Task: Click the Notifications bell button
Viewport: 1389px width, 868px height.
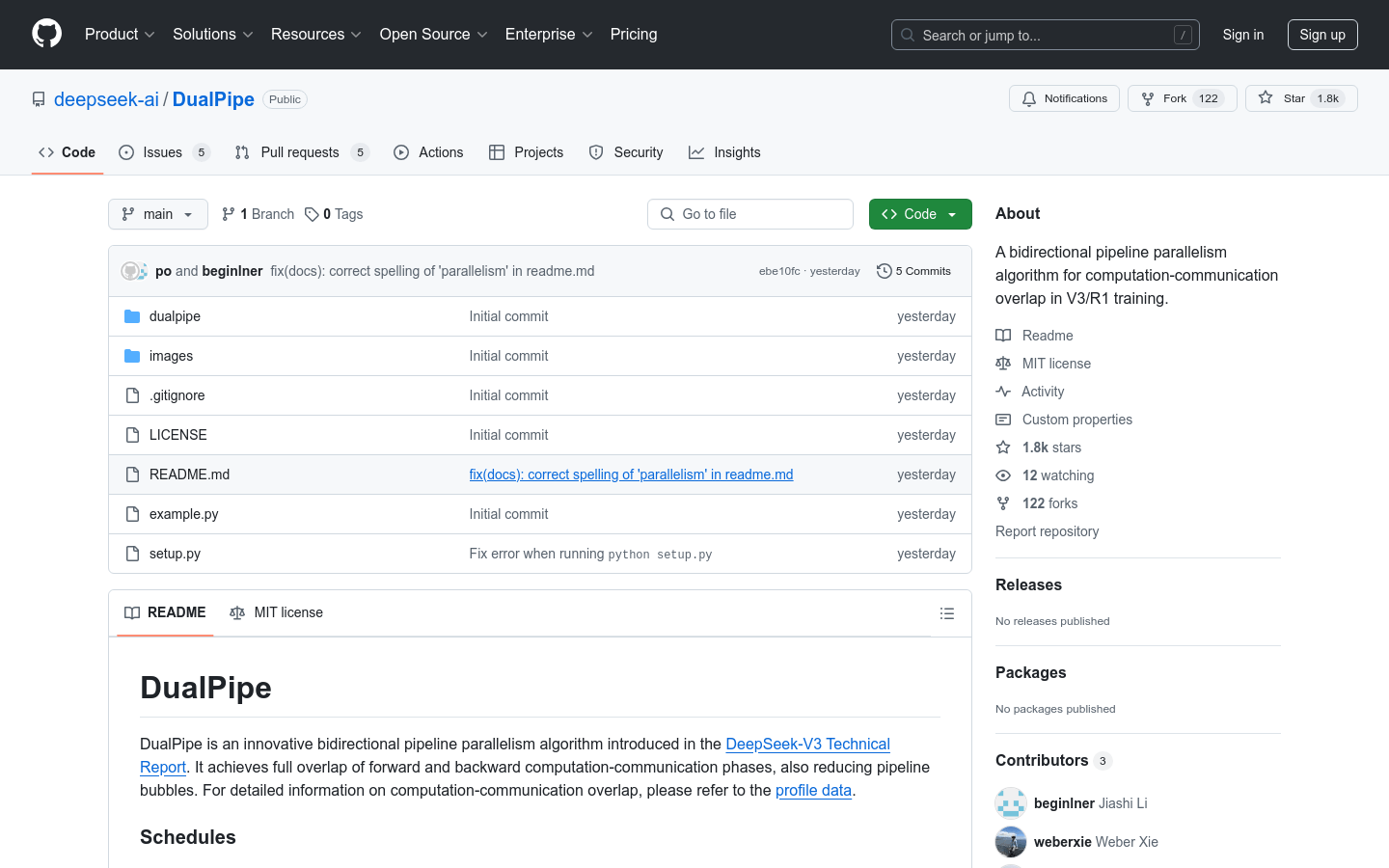Action: (1064, 98)
